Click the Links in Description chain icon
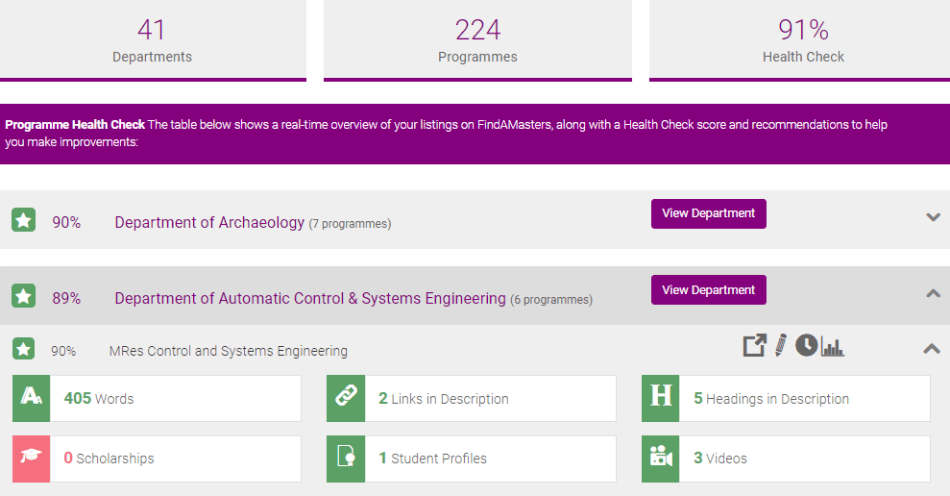 tap(346, 398)
